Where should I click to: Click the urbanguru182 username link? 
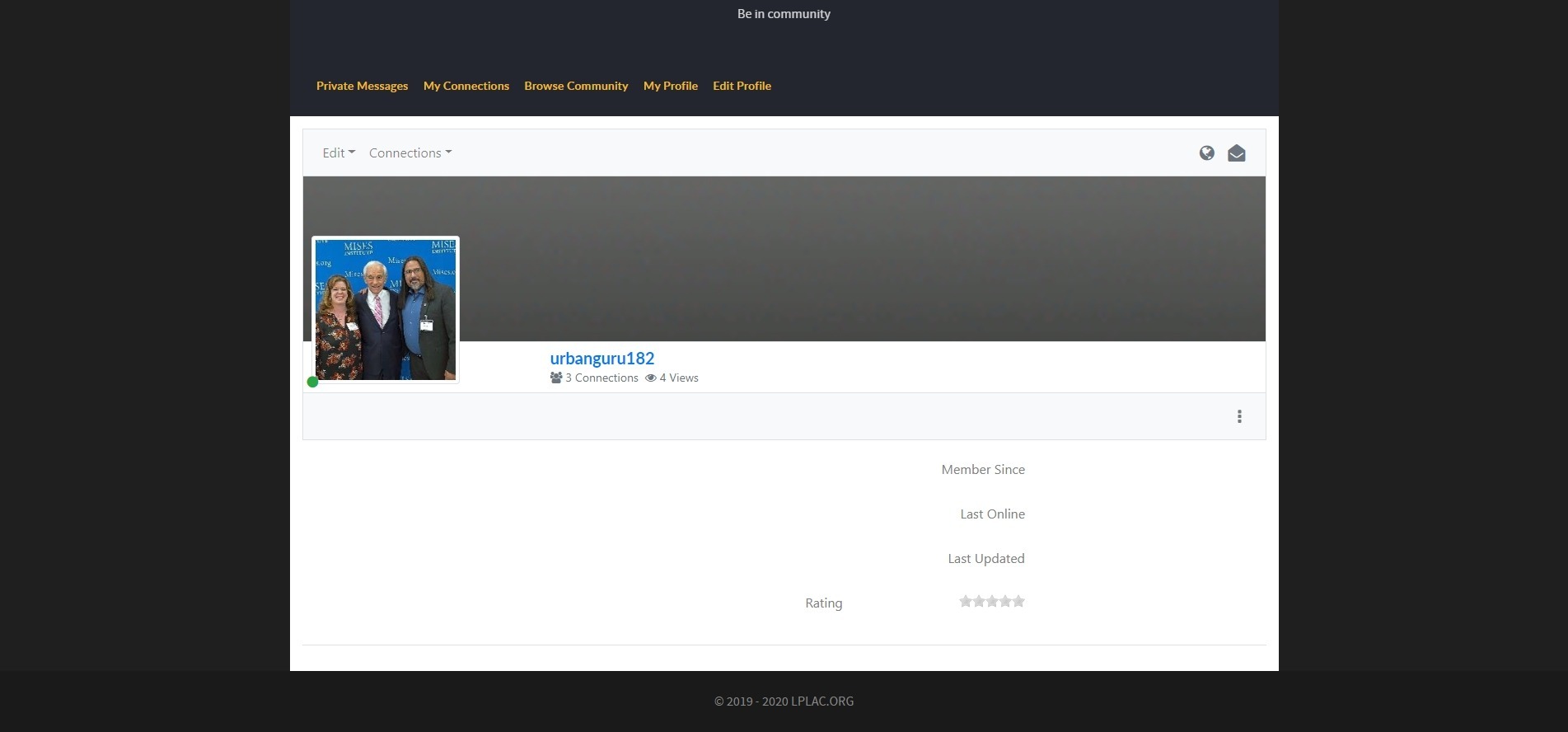602,359
